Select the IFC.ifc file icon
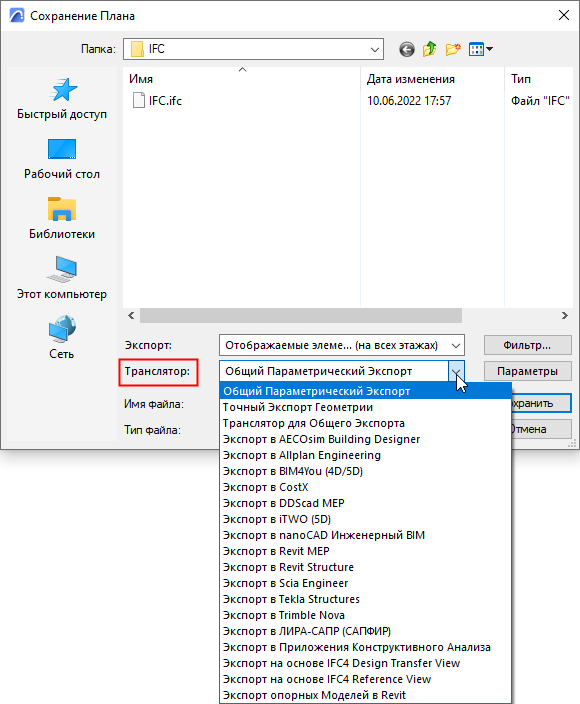This screenshot has height=704, width=580. (x=139, y=101)
